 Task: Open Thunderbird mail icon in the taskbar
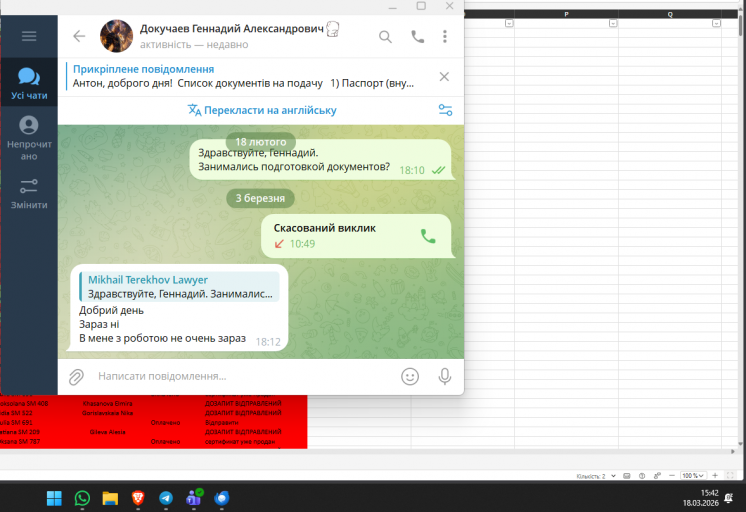click(222, 498)
